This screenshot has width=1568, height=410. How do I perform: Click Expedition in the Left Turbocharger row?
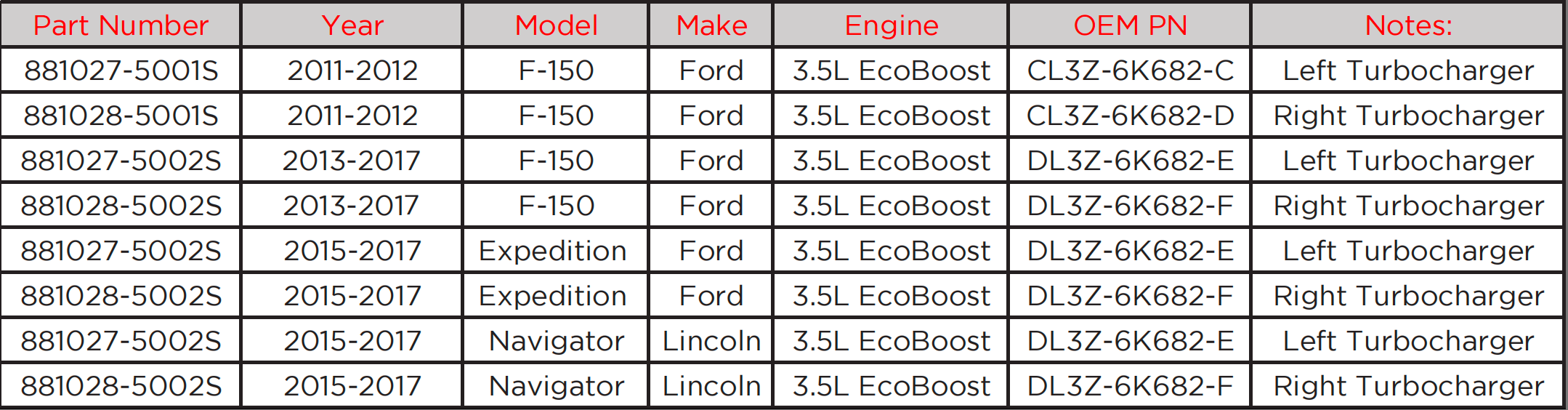click(552, 251)
